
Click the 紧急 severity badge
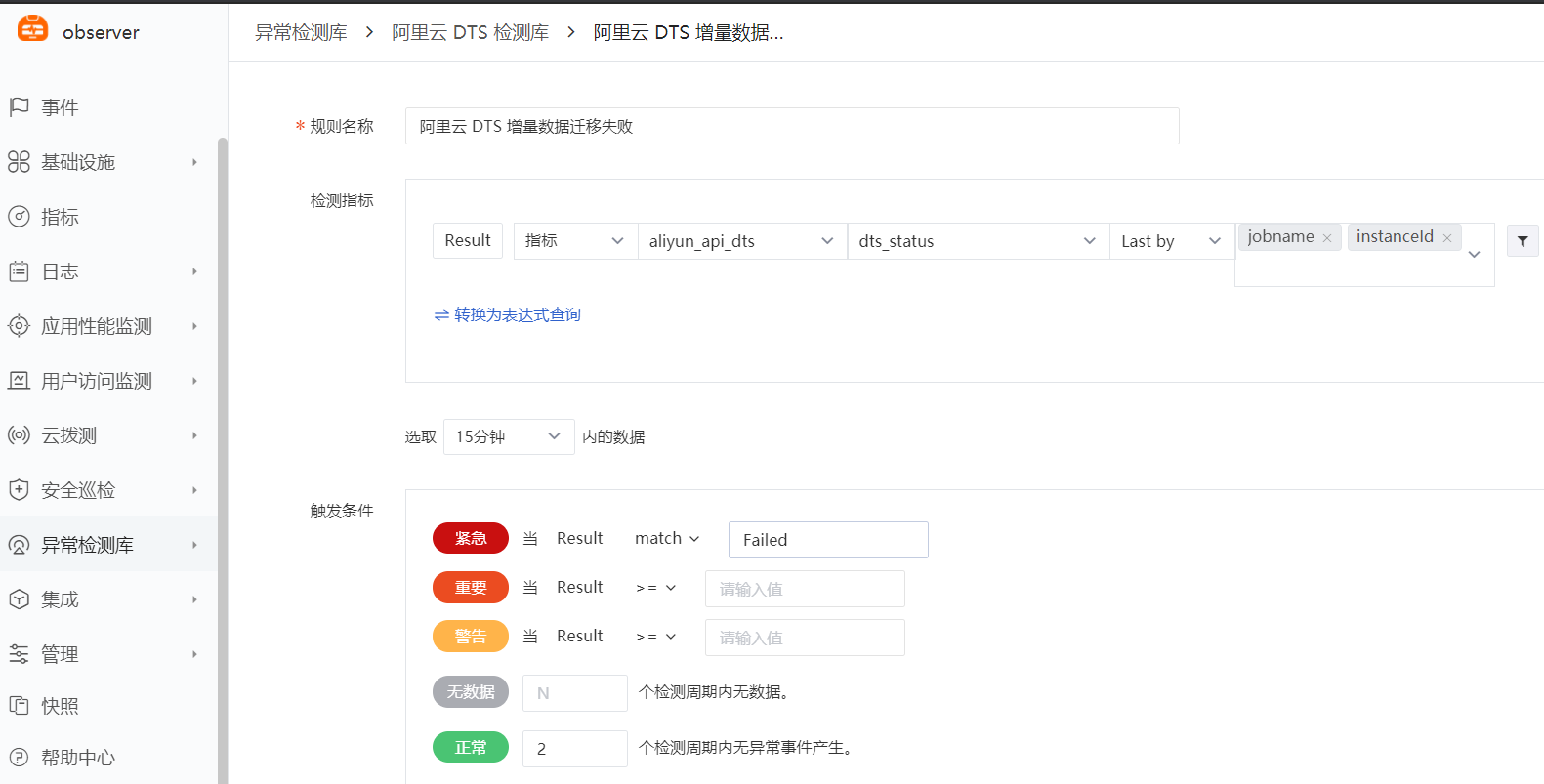tap(471, 538)
